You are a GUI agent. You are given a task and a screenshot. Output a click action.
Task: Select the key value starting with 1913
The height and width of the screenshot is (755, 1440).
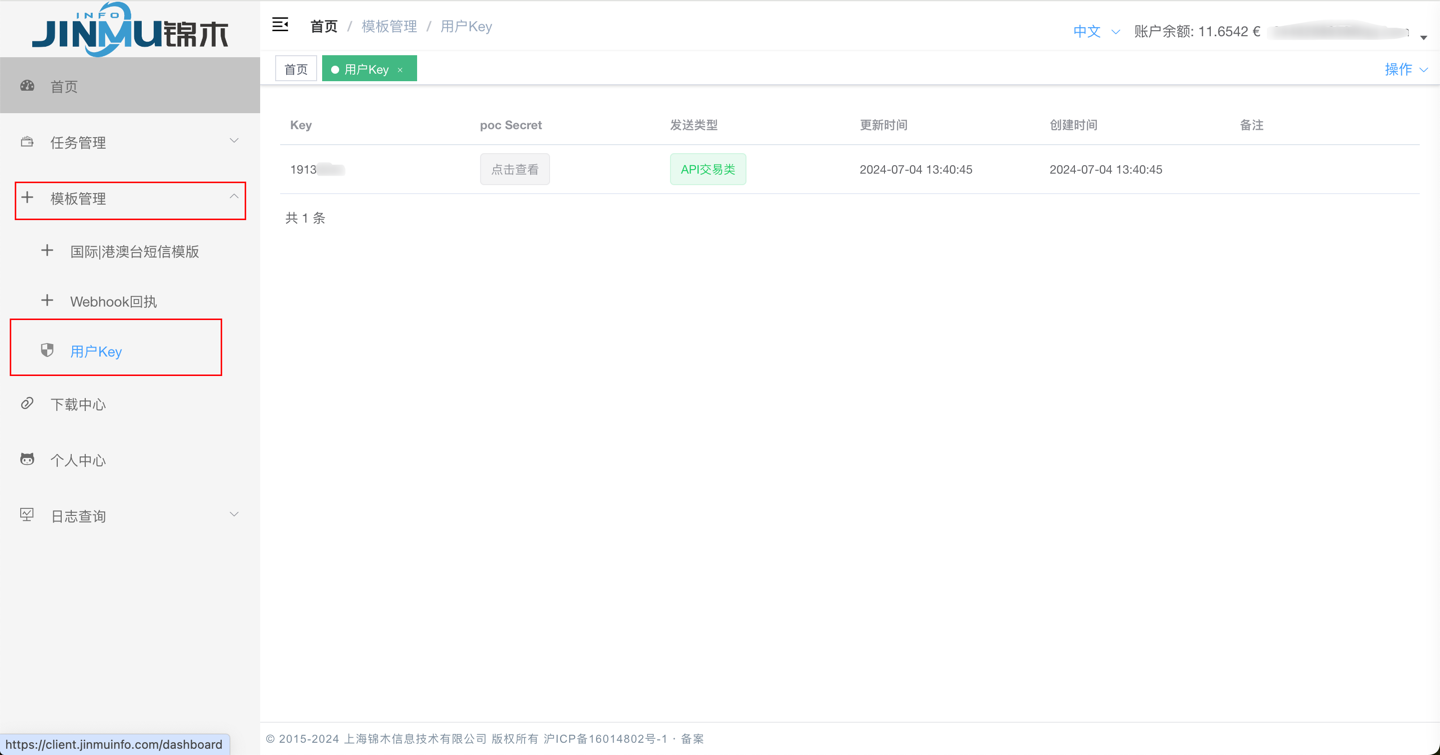(x=317, y=170)
